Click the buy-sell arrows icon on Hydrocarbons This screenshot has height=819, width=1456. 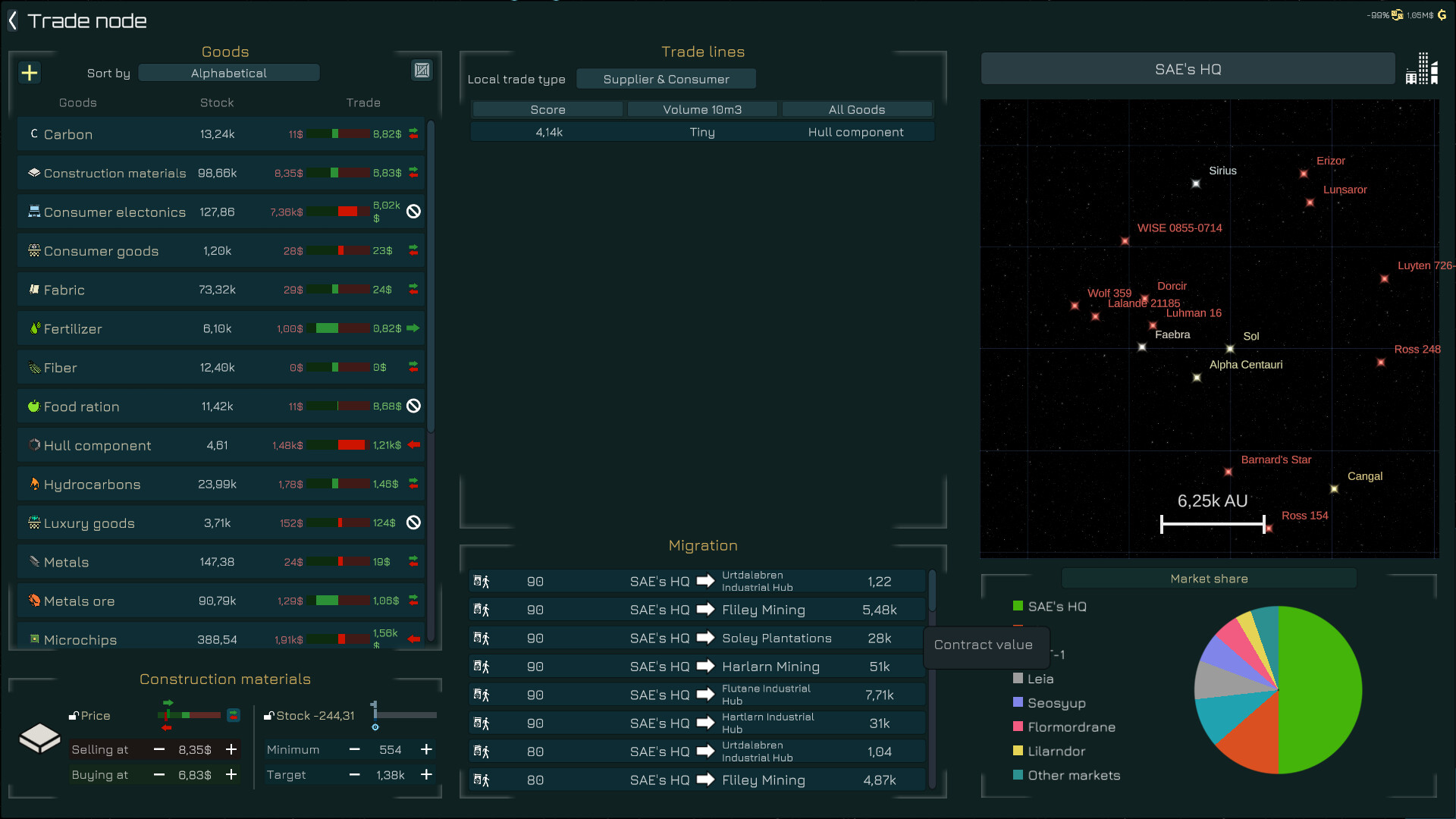point(413,483)
